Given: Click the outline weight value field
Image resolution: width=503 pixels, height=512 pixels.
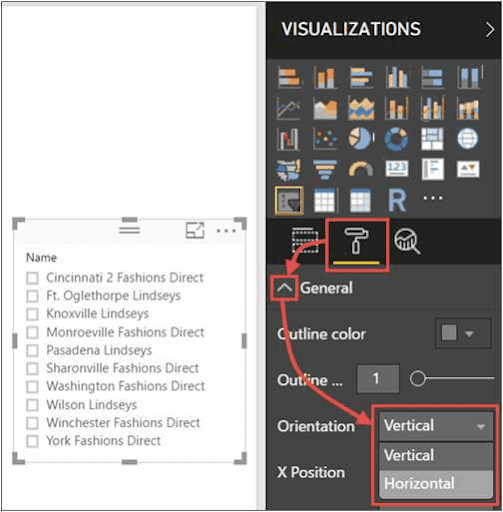Looking at the screenshot, I should point(378,379).
